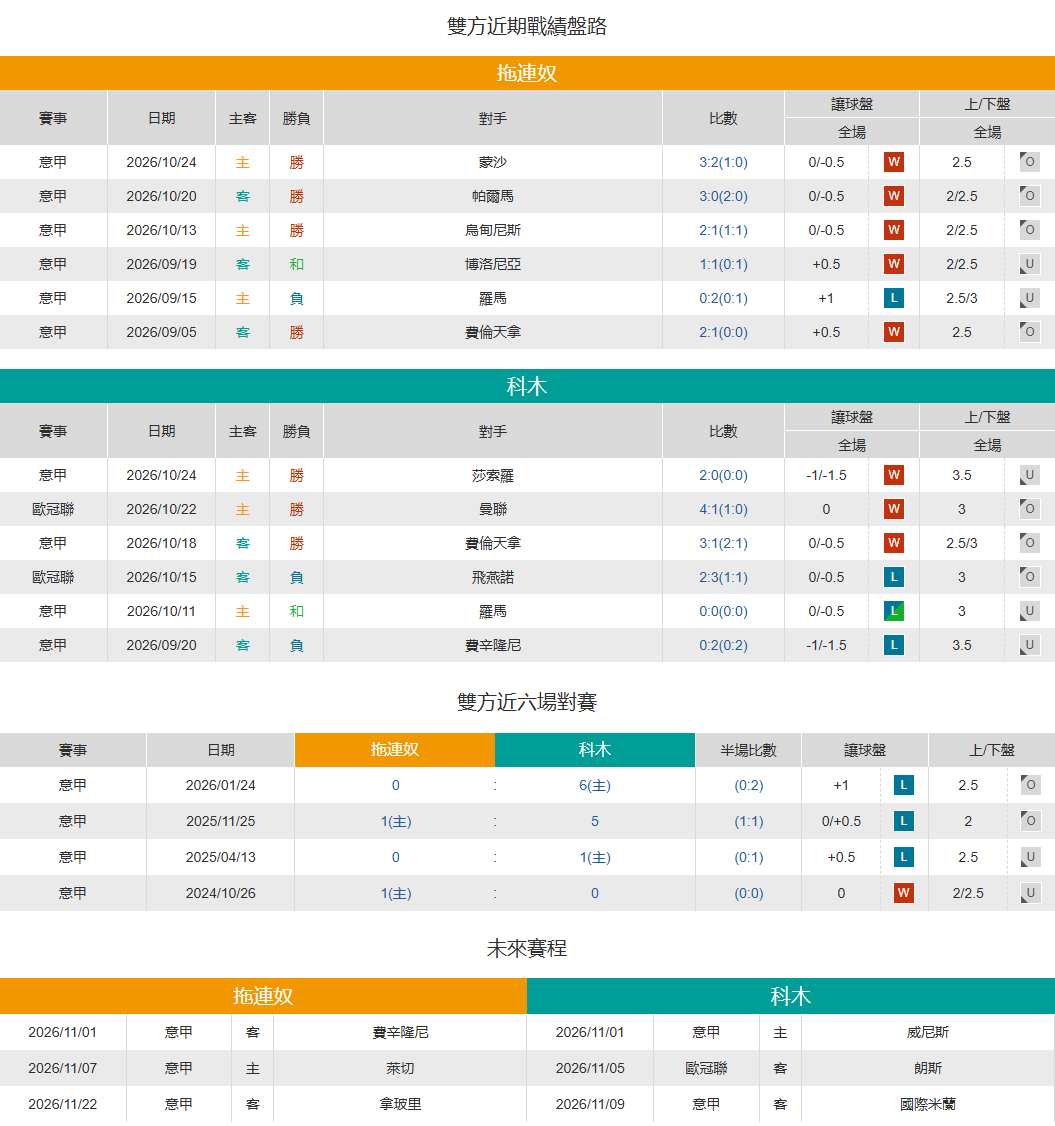Click the O icon in the 2026/10/18 費倫天拿 row

[1029, 543]
